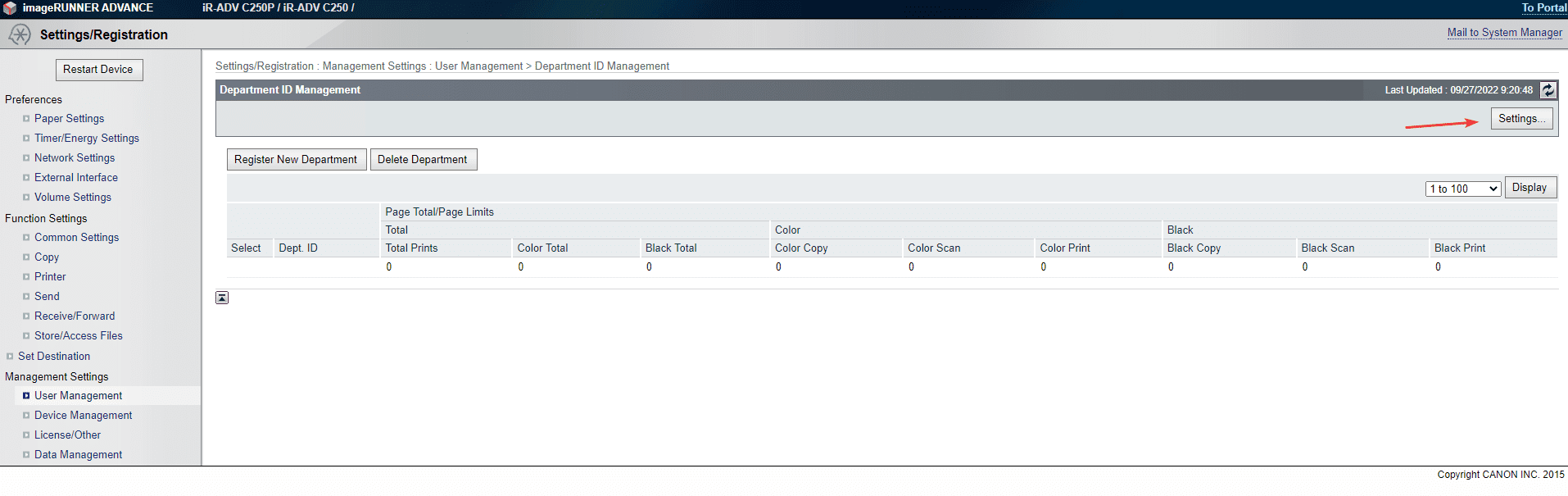Click the imageRUNNER ADVANCE logo icon
Screen dimensions: 1568x496
(10, 8)
